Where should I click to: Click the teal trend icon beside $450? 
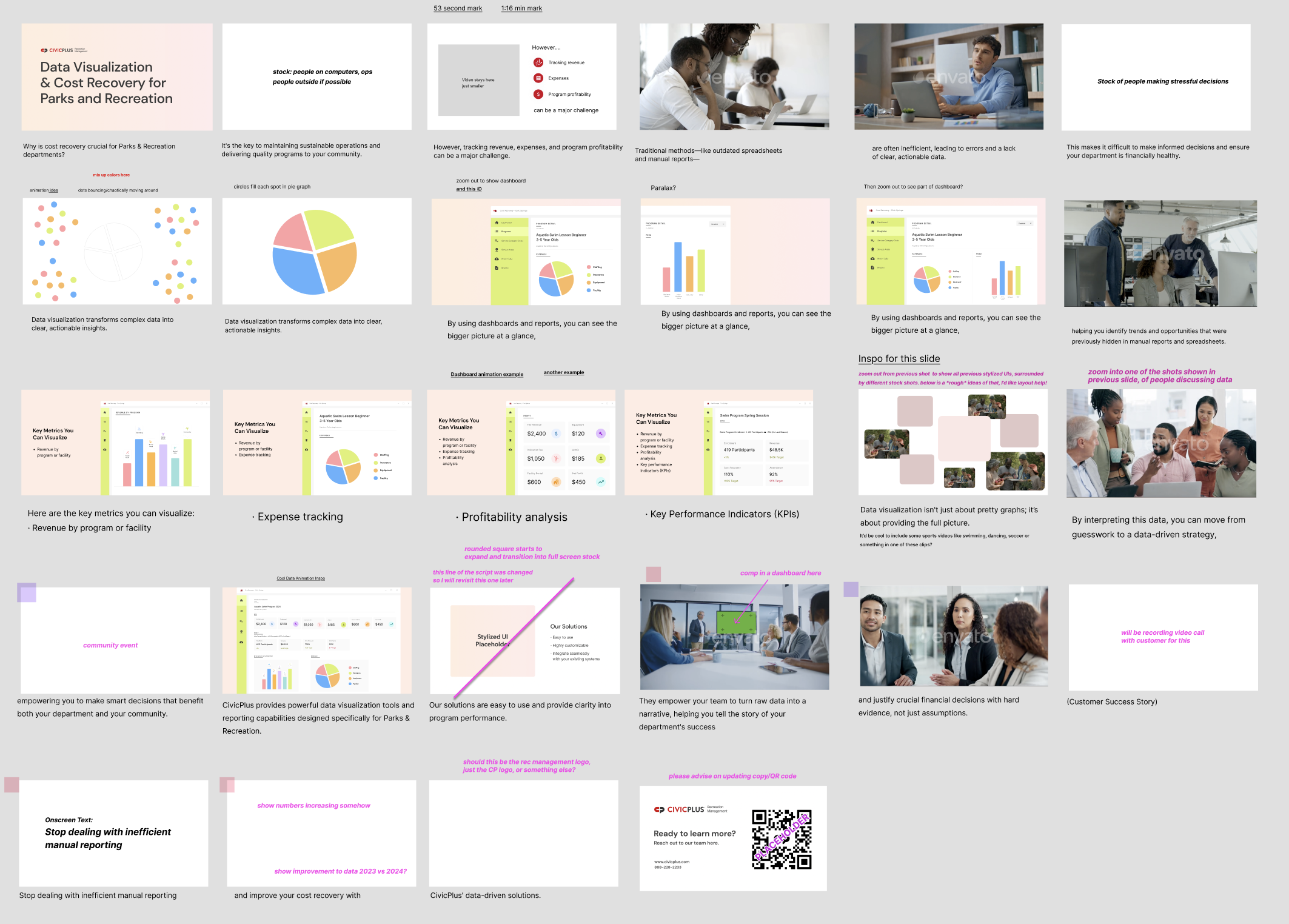600,482
